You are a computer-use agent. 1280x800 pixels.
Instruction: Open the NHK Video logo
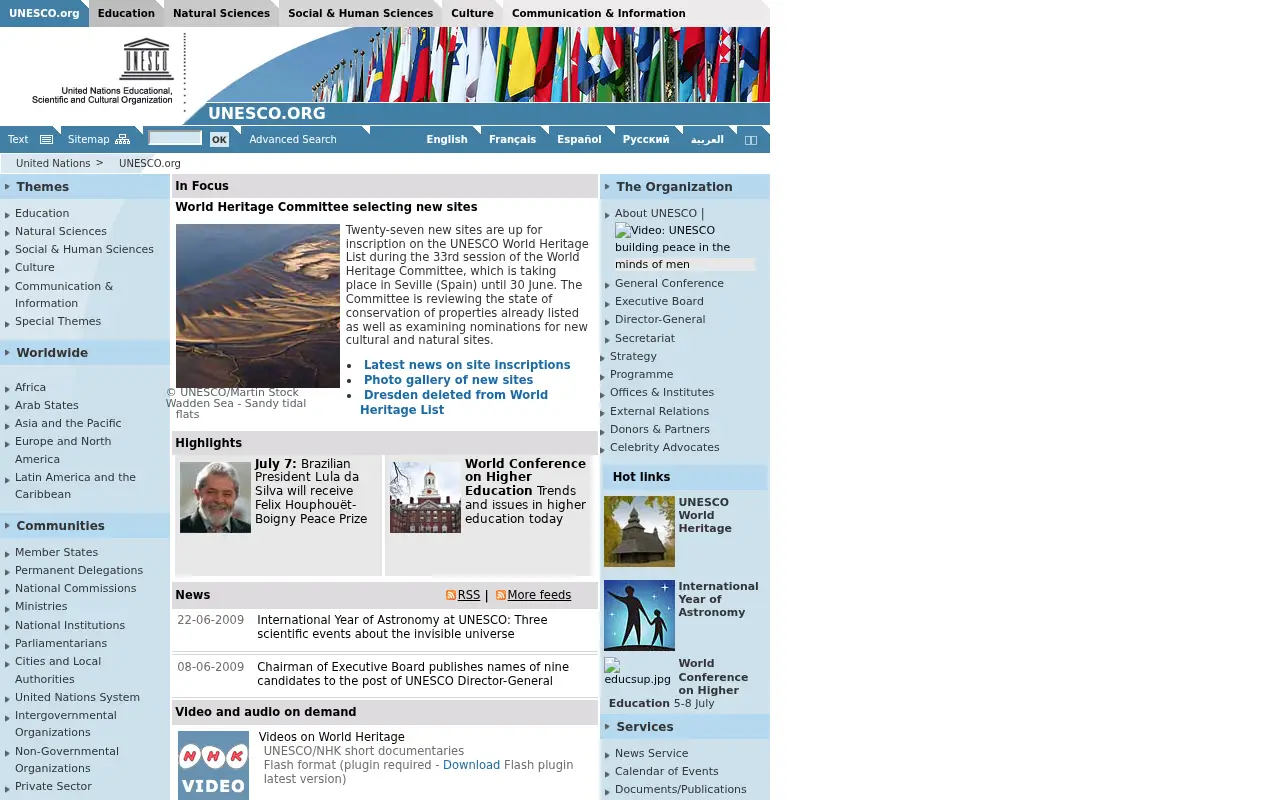(x=213, y=765)
